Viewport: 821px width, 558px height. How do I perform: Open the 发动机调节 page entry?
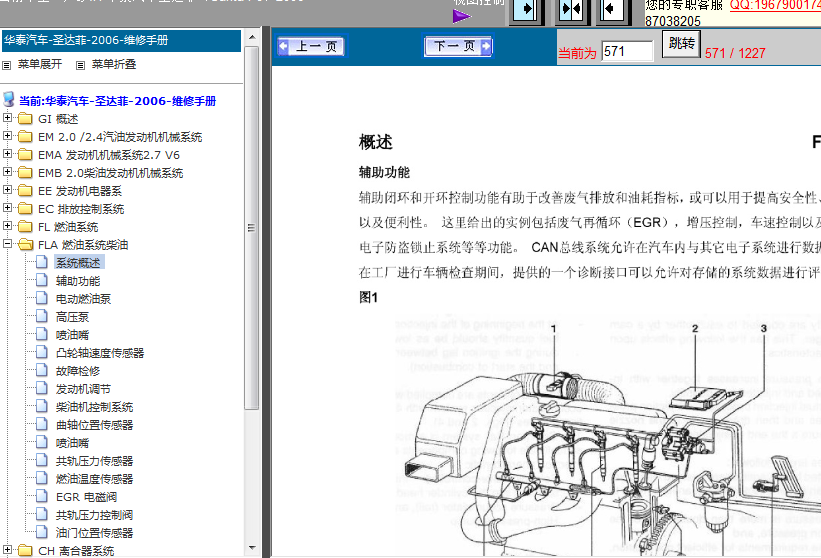pos(83,389)
